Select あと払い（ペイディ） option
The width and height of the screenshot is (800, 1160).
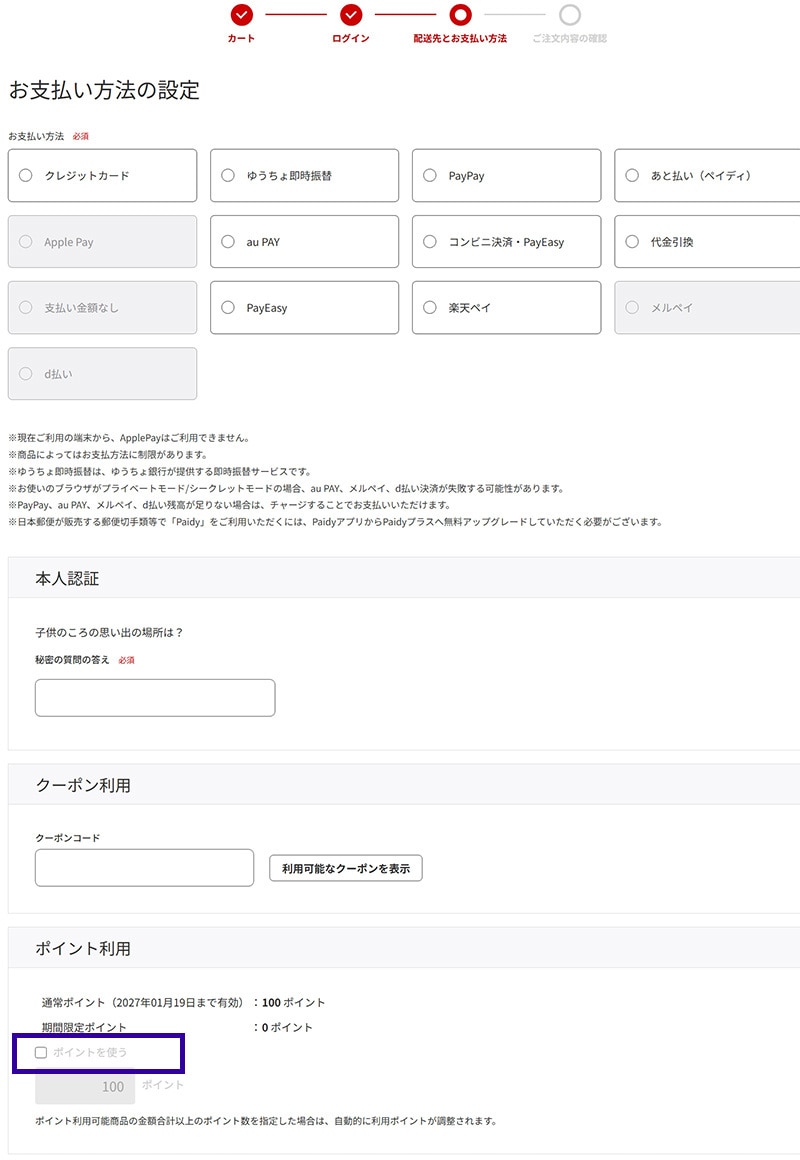[708, 176]
